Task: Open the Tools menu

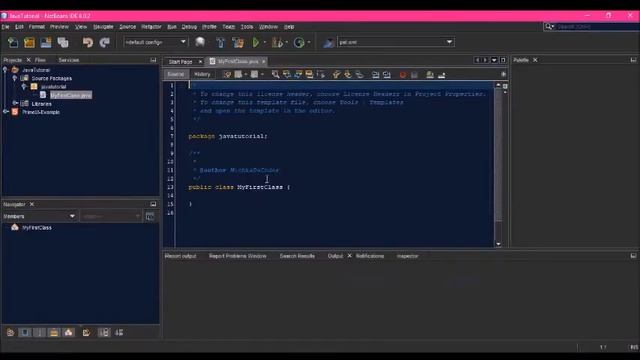Action: point(247,27)
